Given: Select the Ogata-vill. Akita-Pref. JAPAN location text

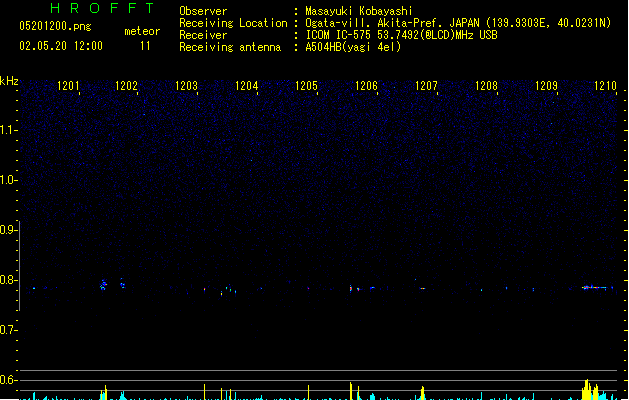Looking at the screenshot, I should click(458, 23).
